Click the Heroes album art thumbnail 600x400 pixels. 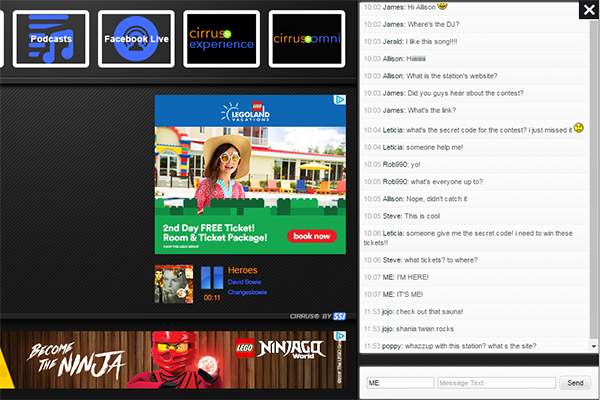point(174,284)
